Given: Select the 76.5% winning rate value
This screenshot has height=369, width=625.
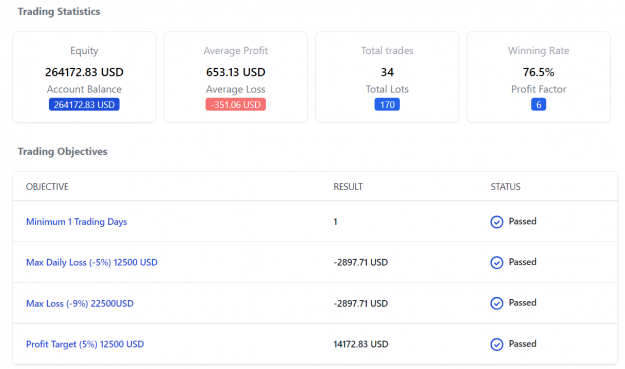Looking at the screenshot, I should click(539, 72).
